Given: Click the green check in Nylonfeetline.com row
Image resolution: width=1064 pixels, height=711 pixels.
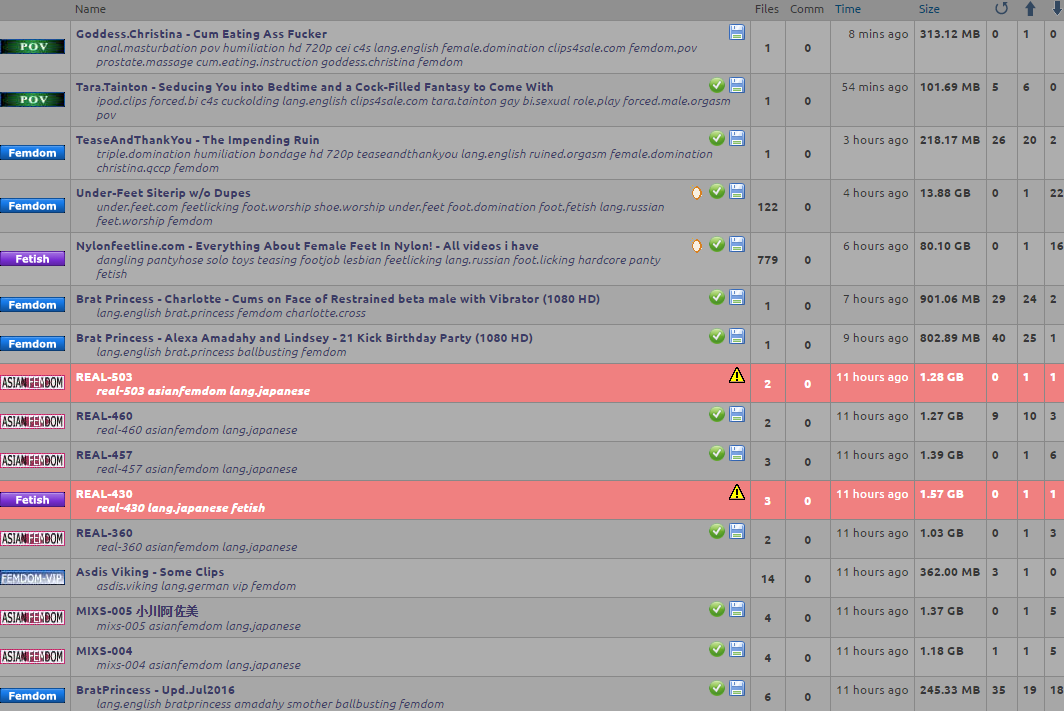Looking at the screenshot, I should 717,244.
